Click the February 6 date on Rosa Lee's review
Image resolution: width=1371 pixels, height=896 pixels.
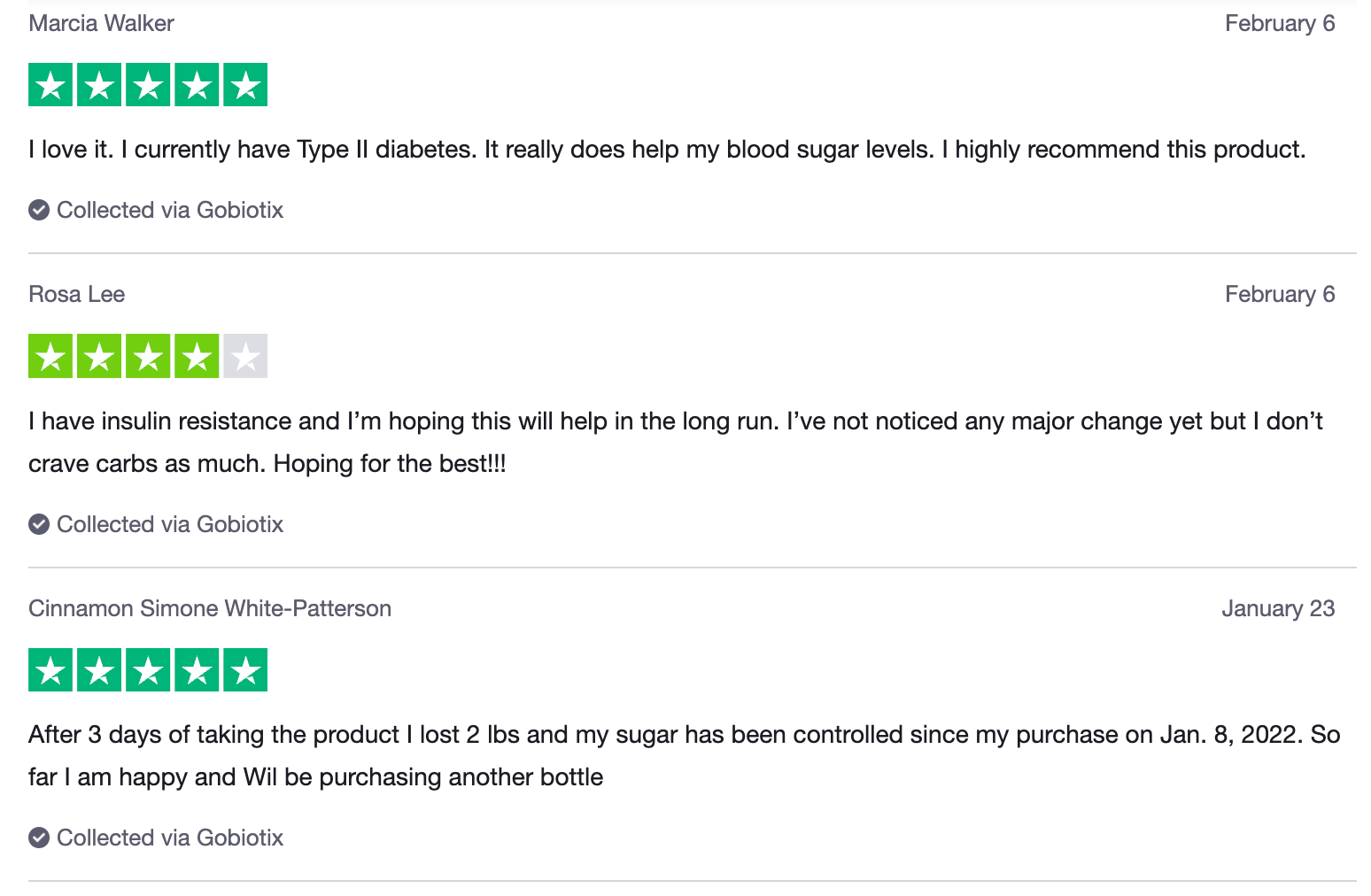pos(1279,294)
